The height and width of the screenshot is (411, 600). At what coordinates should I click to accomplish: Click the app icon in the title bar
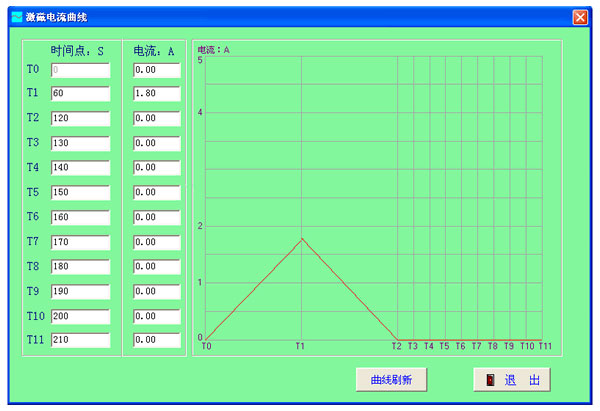(16, 17)
